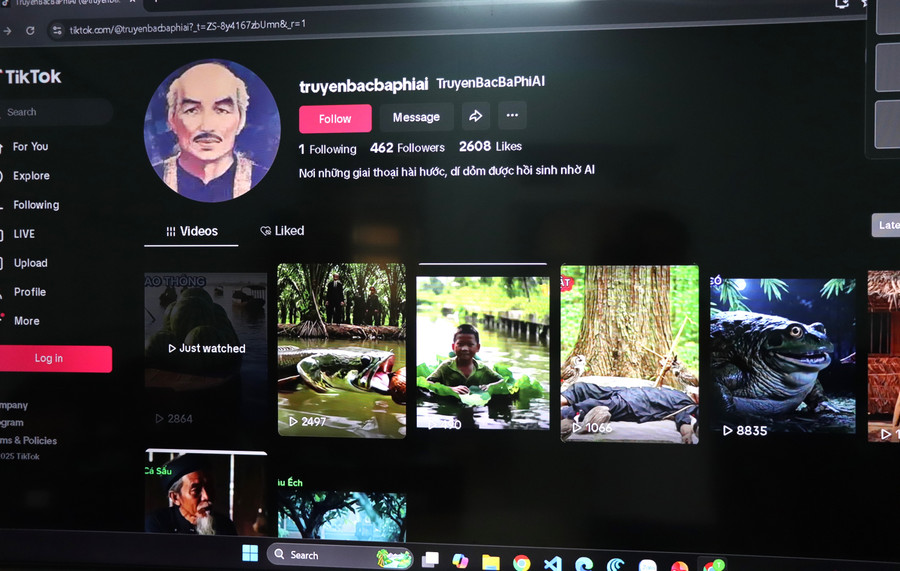Launch Google Chrome from the taskbar

point(521,563)
